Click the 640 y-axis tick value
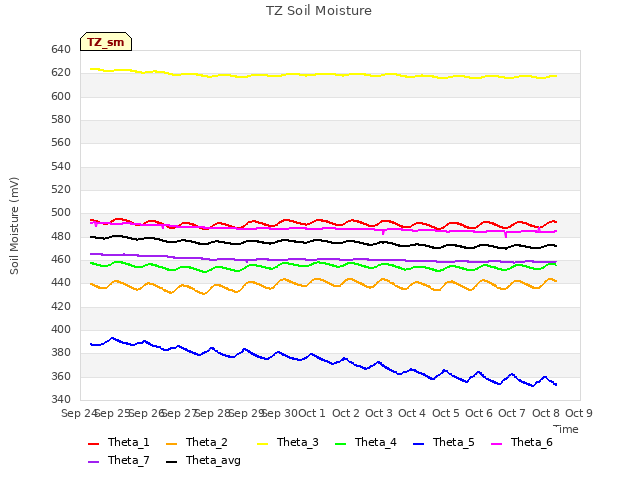 click(x=61, y=49)
